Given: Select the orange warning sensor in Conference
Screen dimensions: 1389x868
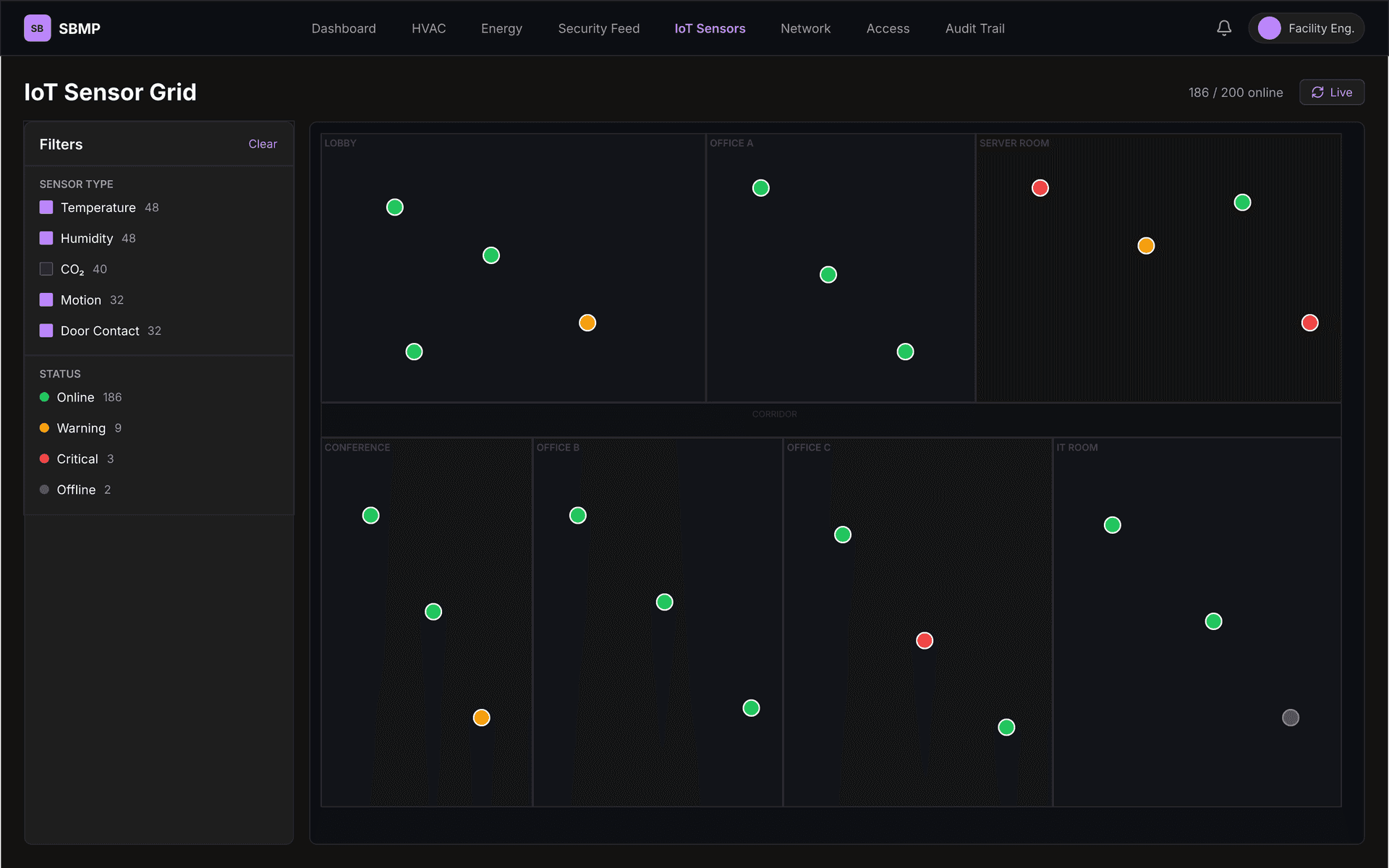Looking at the screenshot, I should point(481,718).
